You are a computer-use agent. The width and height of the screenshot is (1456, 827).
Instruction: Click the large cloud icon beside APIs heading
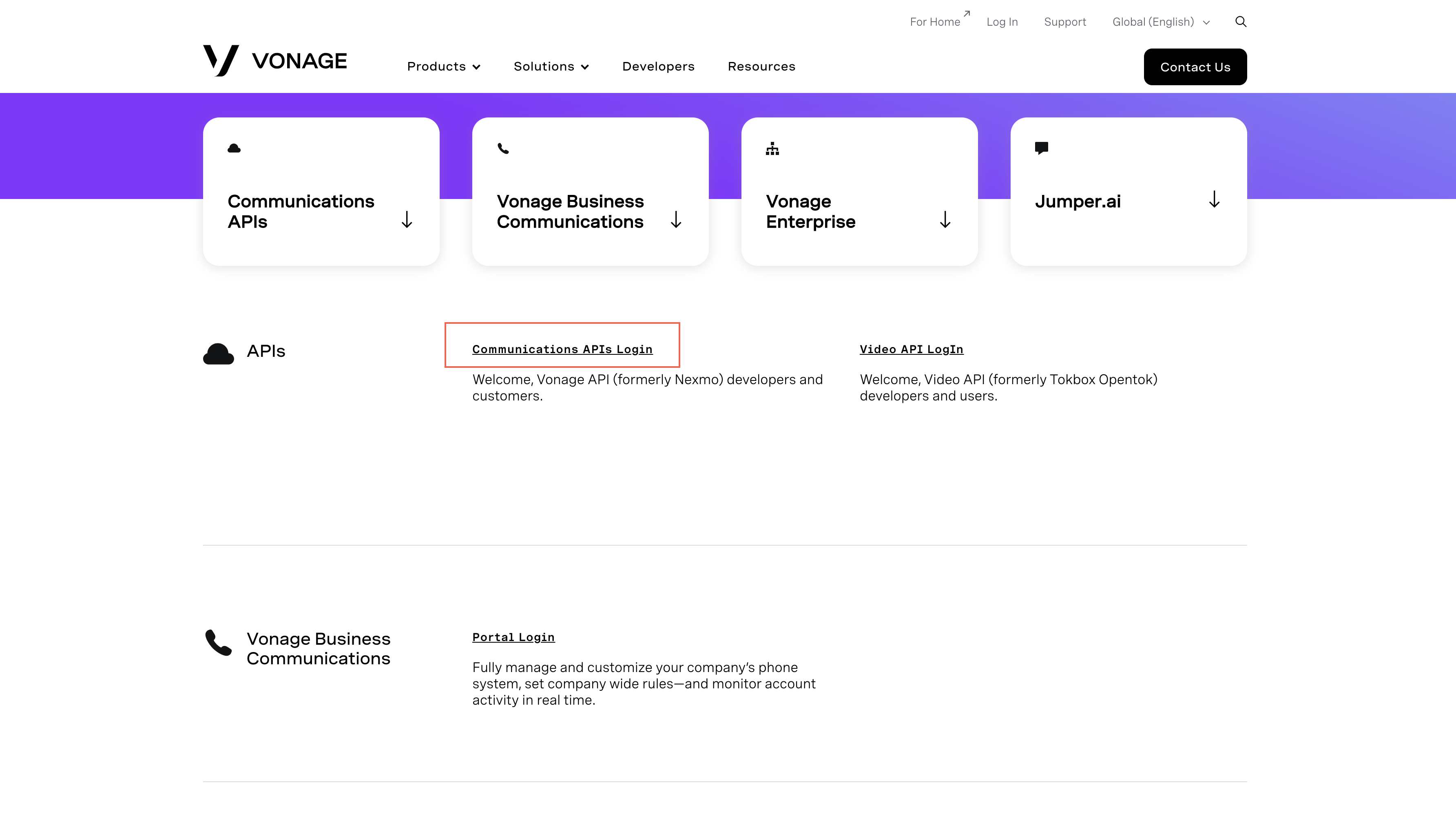(219, 354)
